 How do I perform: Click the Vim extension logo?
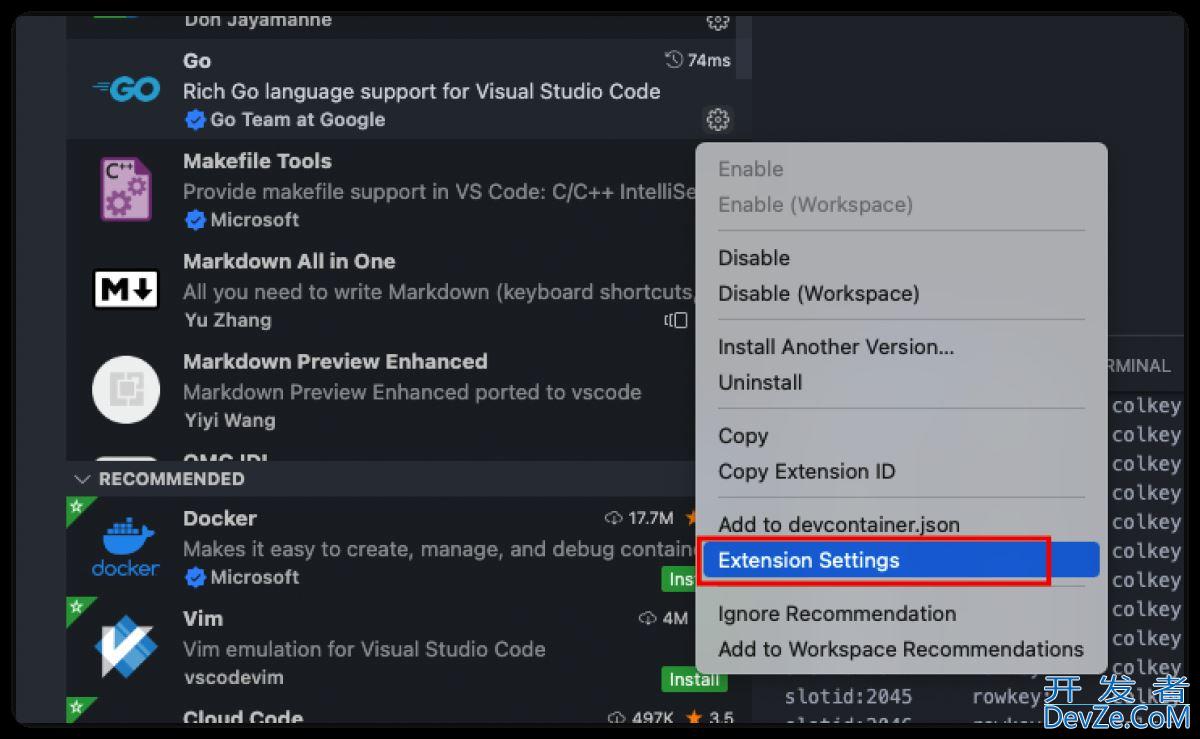pos(126,648)
